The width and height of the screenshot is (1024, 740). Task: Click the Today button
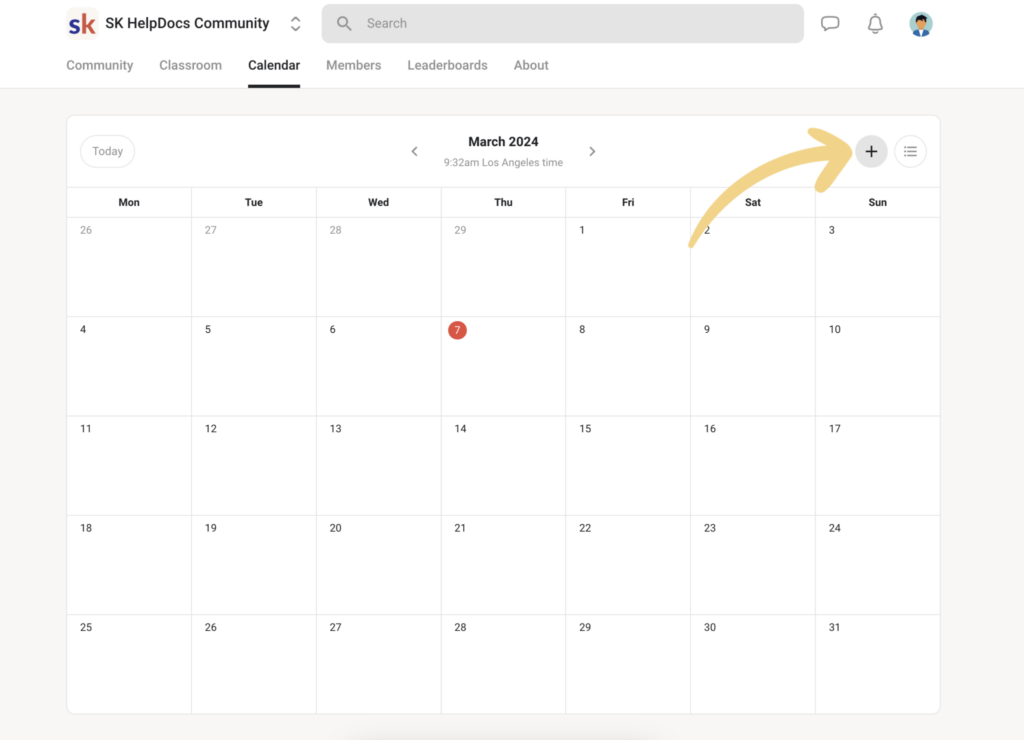pos(107,152)
